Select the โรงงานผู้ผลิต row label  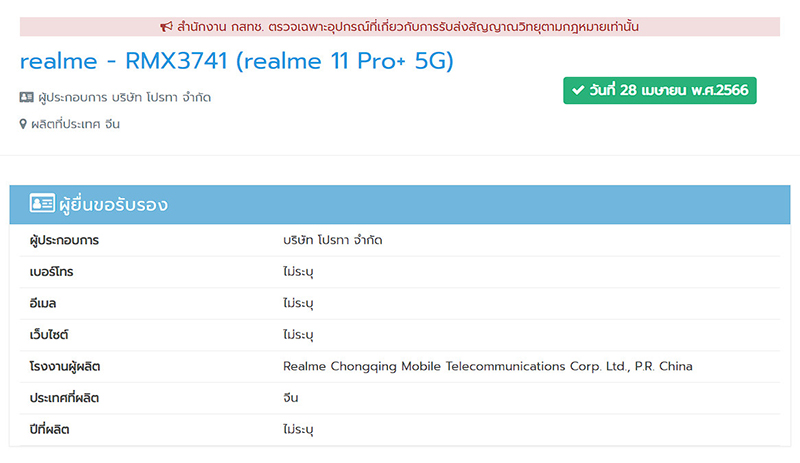click(65, 367)
